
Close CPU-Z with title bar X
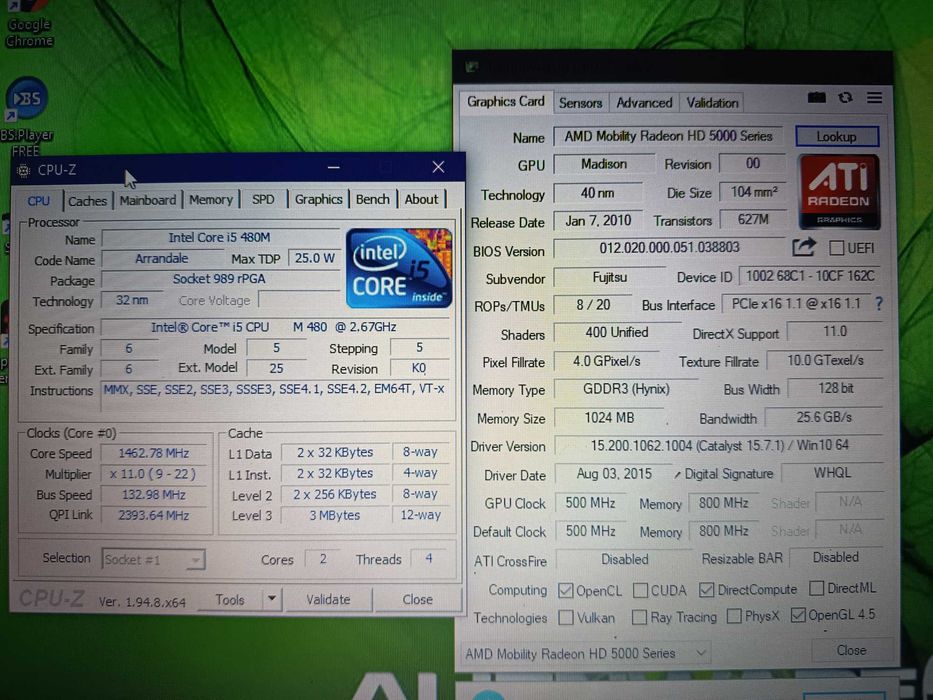coord(439,167)
